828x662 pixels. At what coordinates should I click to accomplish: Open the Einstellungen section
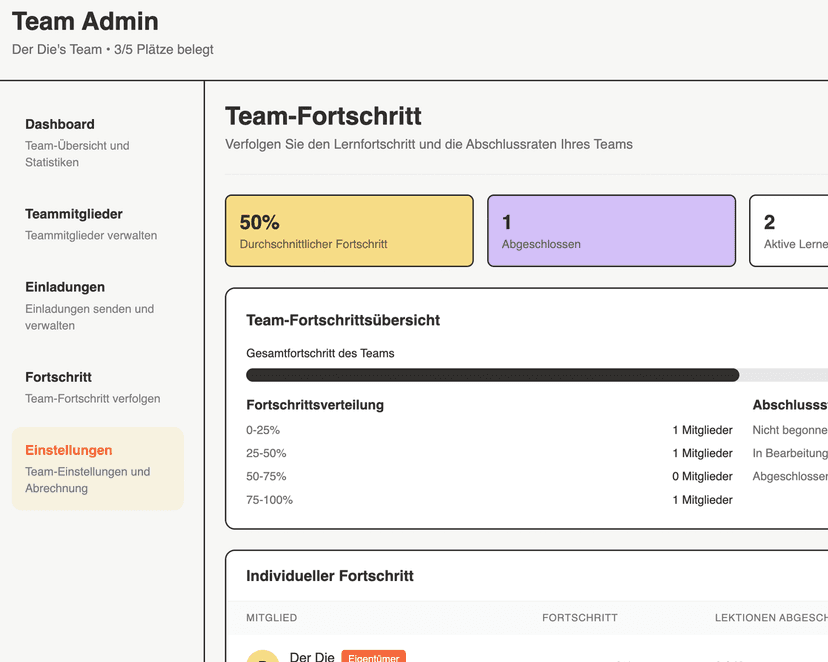(69, 450)
